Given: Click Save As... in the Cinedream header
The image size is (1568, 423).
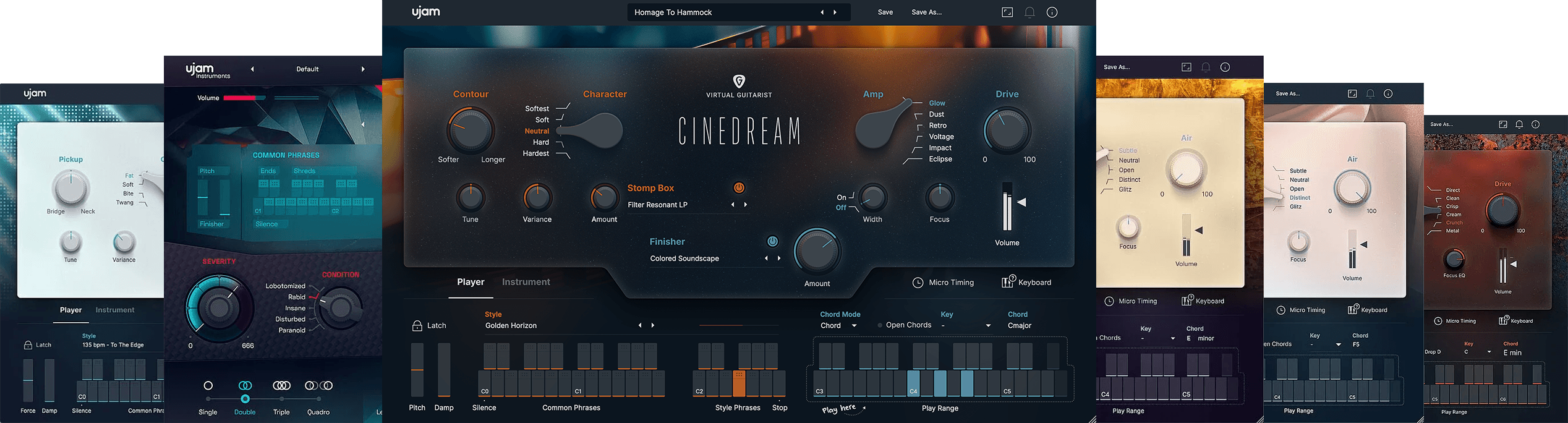Looking at the screenshot, I should pyautogui.click(x=926, y=12).
